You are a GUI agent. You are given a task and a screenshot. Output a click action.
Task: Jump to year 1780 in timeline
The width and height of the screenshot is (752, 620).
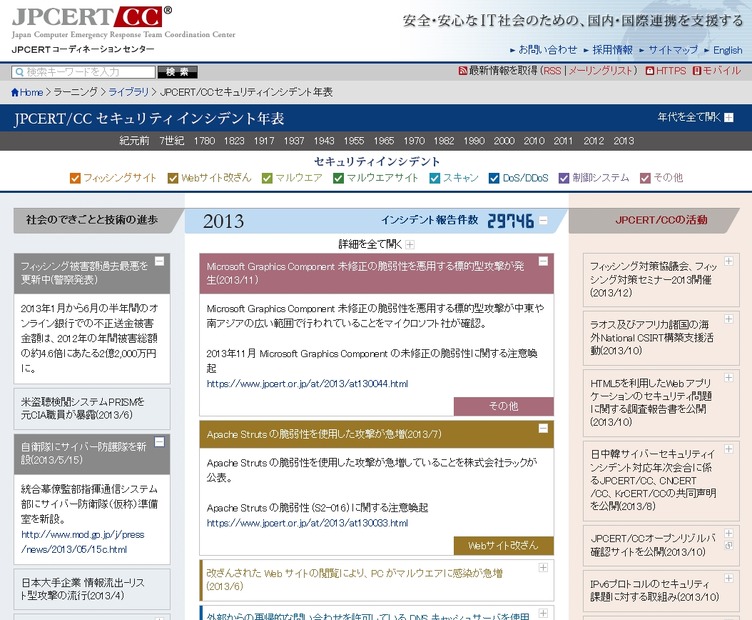point(204,141)
